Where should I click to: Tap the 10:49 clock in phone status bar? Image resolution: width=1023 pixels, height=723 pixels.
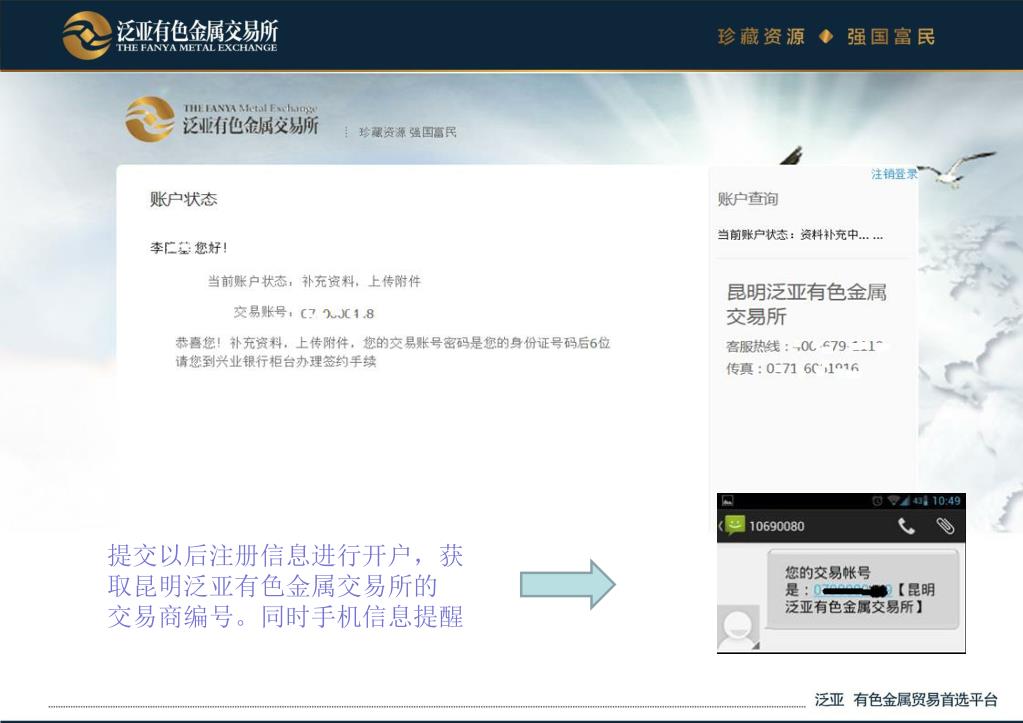[x=946, y=501]
